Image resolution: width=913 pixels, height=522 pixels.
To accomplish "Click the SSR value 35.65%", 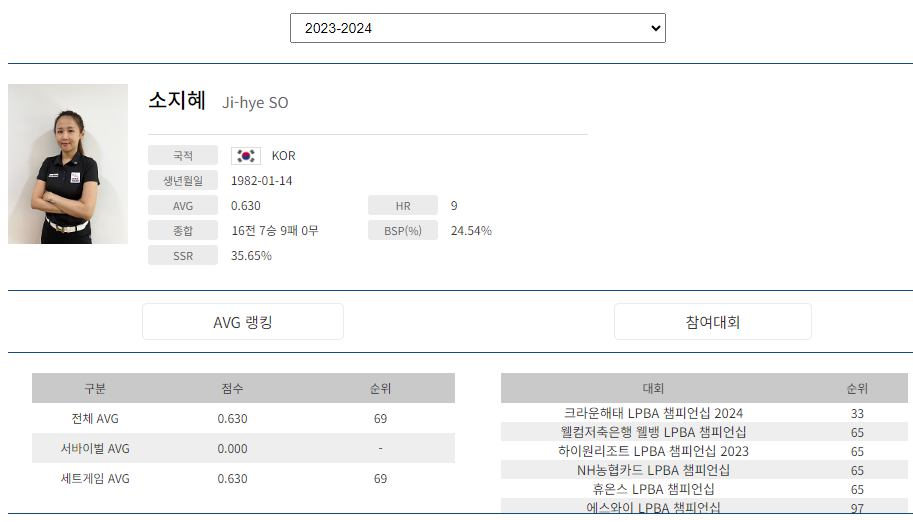I will [x=251, y=256].
